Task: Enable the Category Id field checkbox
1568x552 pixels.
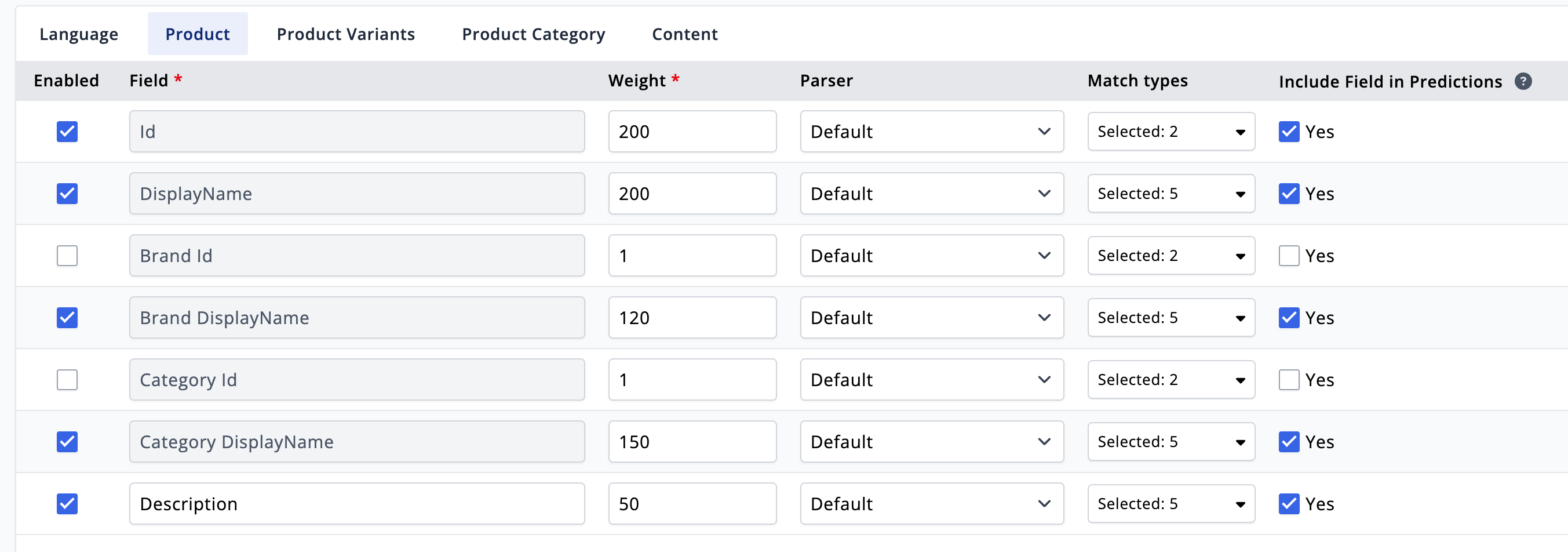Action: coord(67,380)
